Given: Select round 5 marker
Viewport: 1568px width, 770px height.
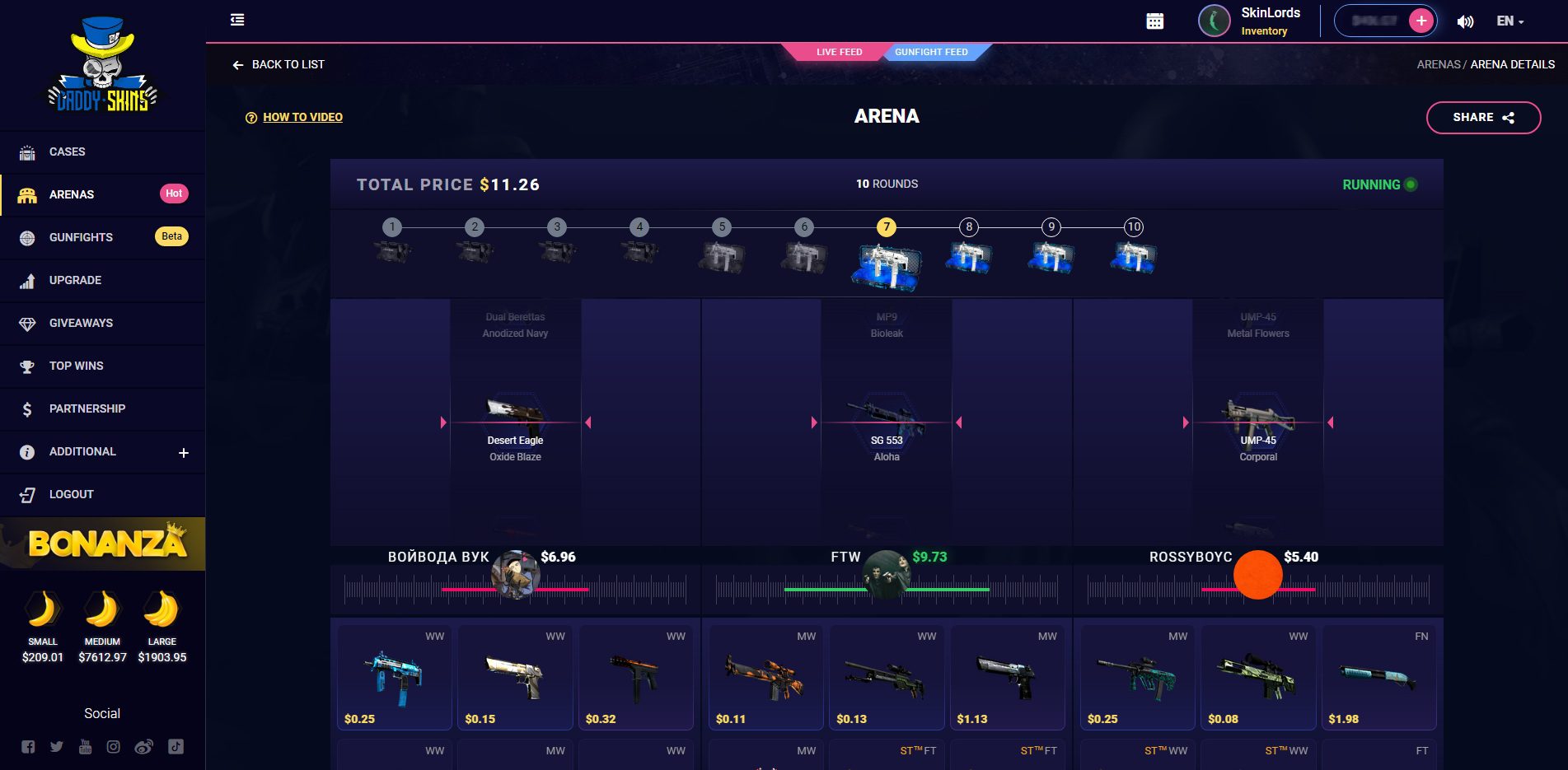Looking at the screenshot, I should click(x=722, y=226).
